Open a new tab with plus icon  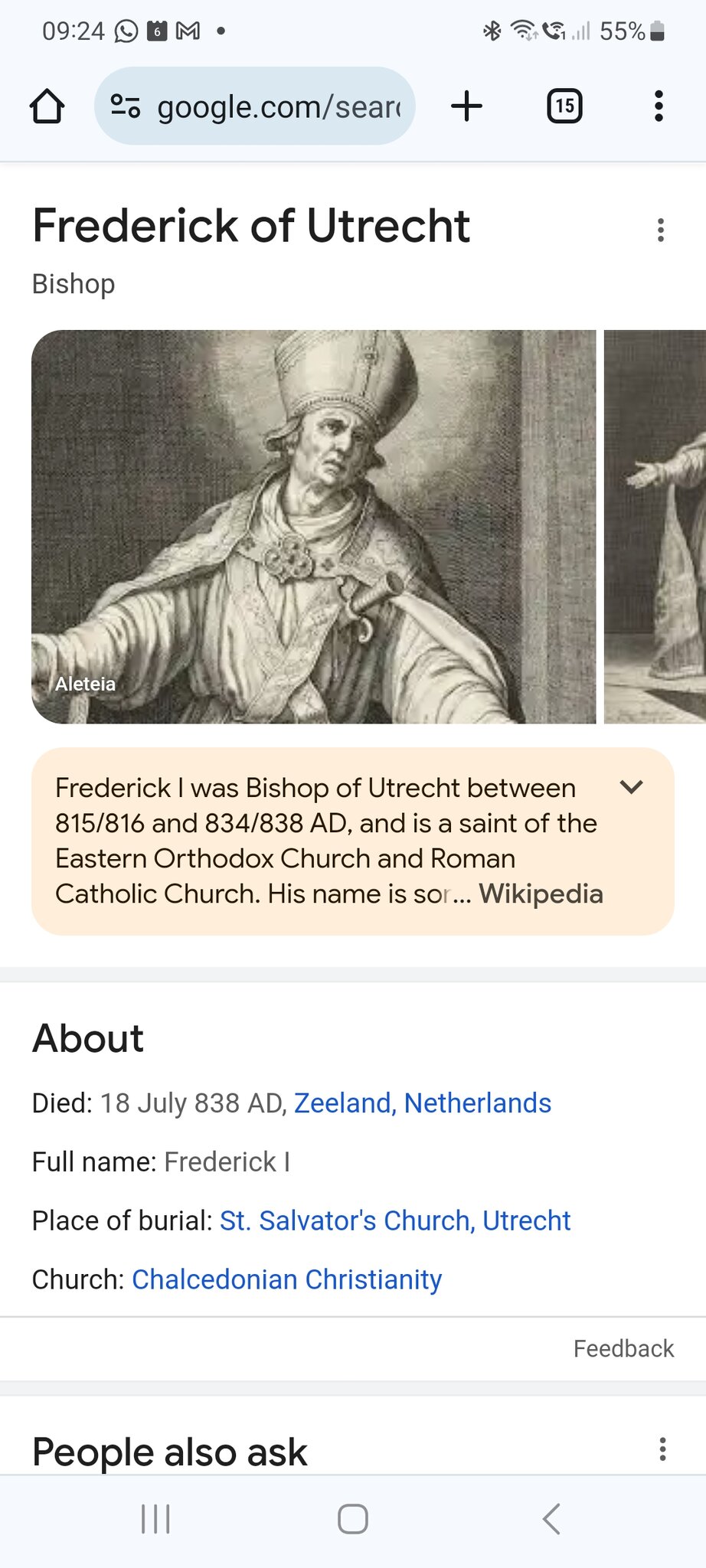(x=466, y=106)
